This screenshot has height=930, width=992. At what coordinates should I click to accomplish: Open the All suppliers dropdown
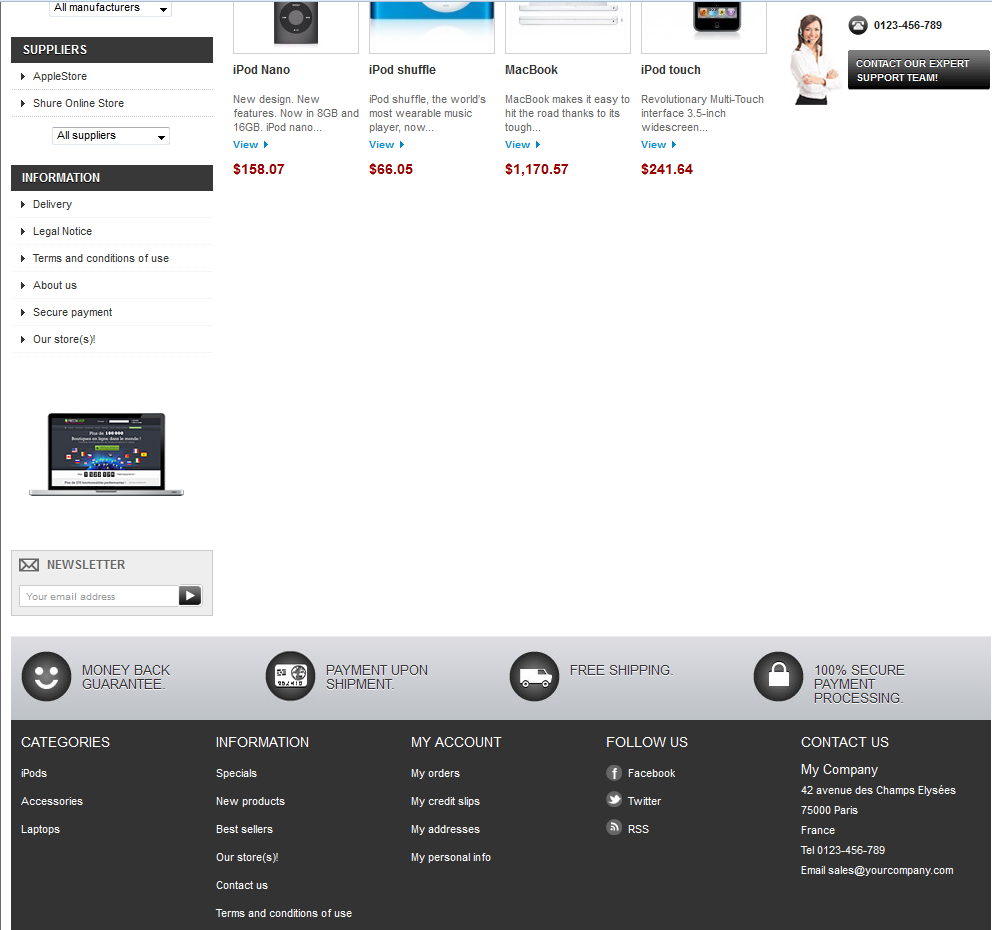pyautogui.click(x=111, y=135)
